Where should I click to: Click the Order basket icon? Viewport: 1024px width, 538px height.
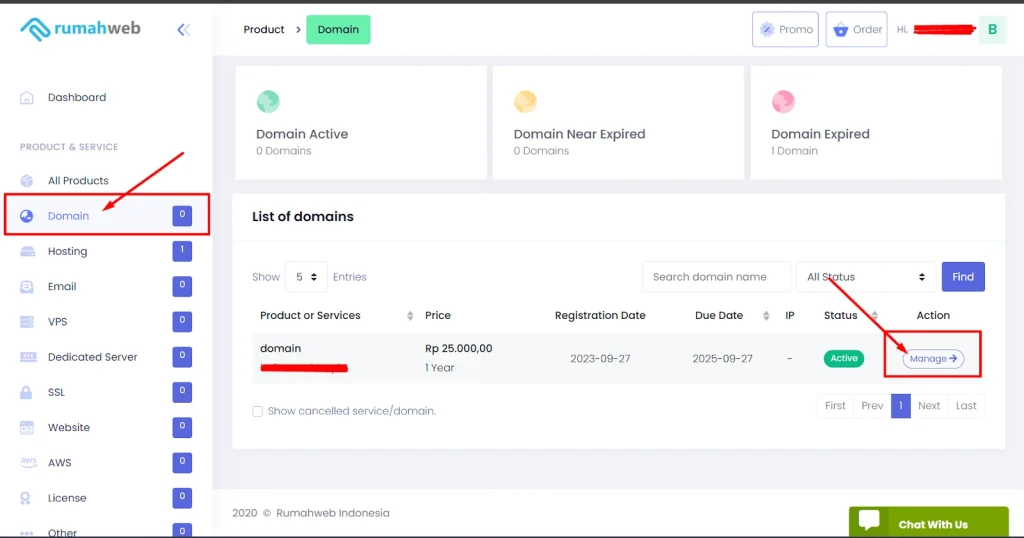pyautogui.click(x=840, y=29)
